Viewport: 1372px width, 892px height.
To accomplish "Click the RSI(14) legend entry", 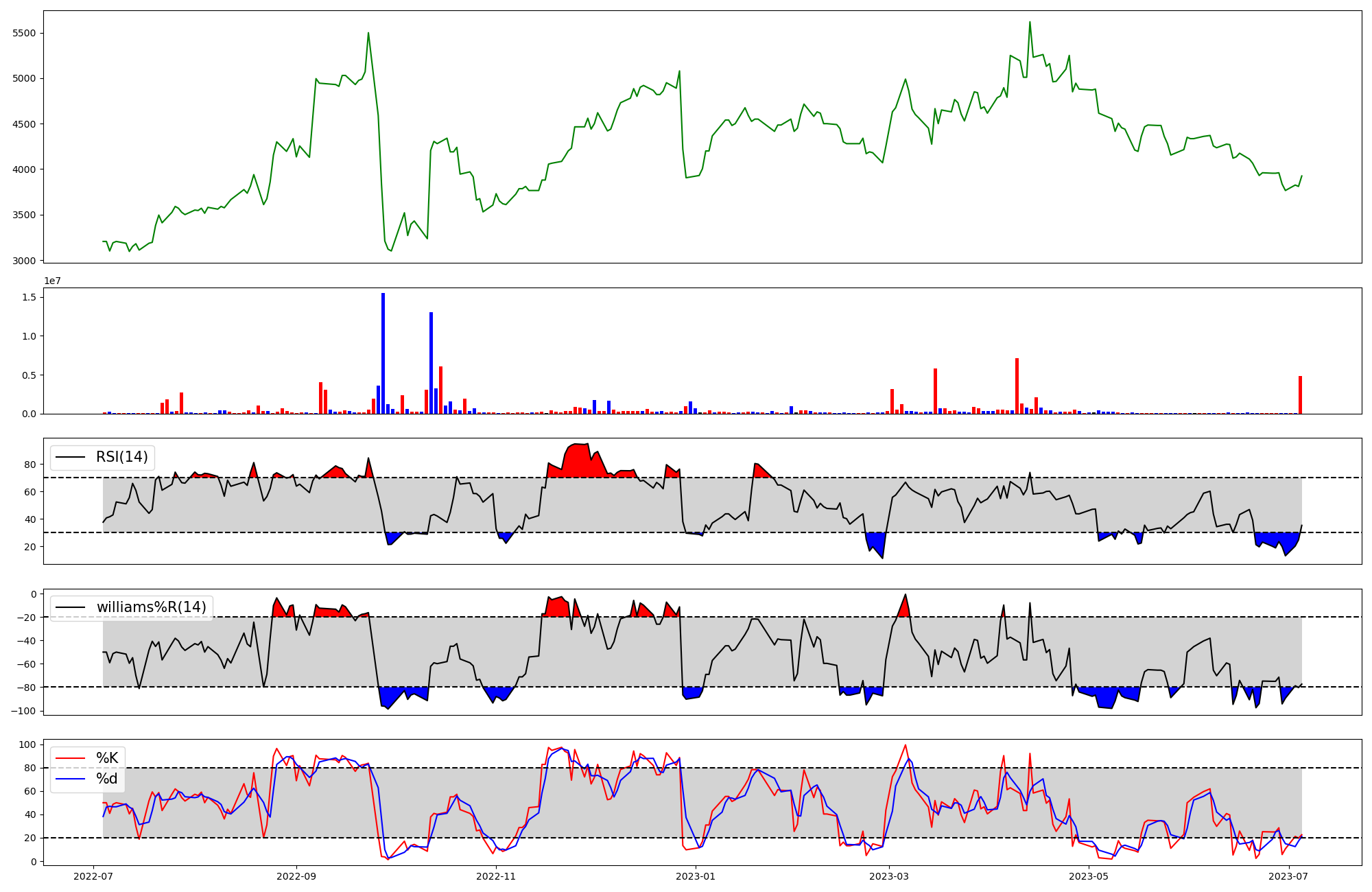I will (121, 457).
